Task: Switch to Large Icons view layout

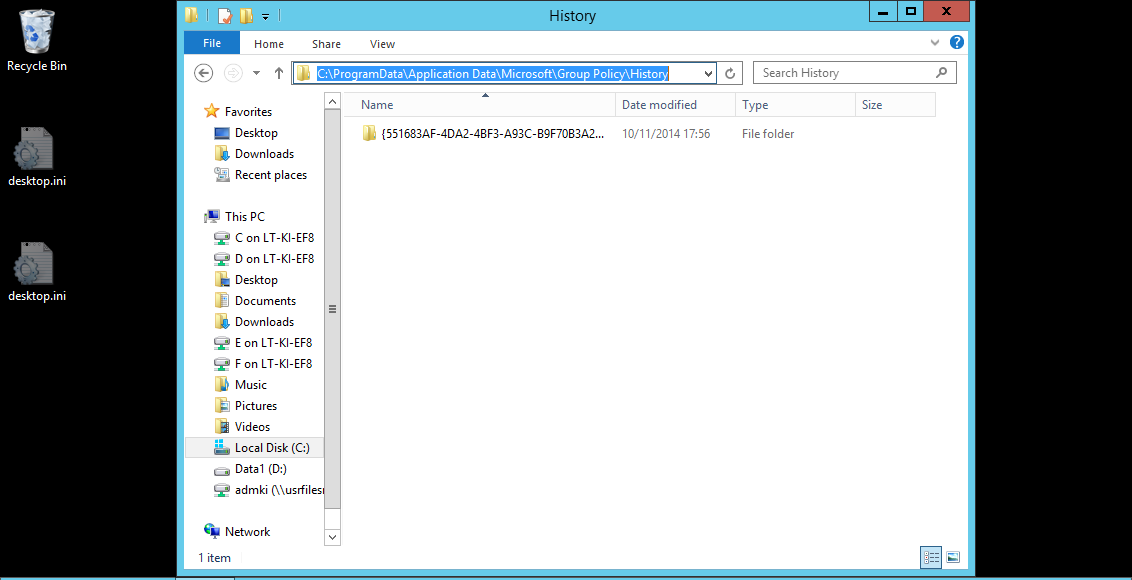Action: point(953,557)
